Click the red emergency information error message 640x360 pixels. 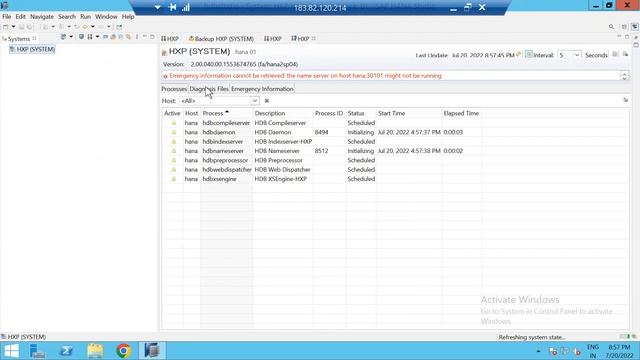pyautogui.click(x=305, y=76)
